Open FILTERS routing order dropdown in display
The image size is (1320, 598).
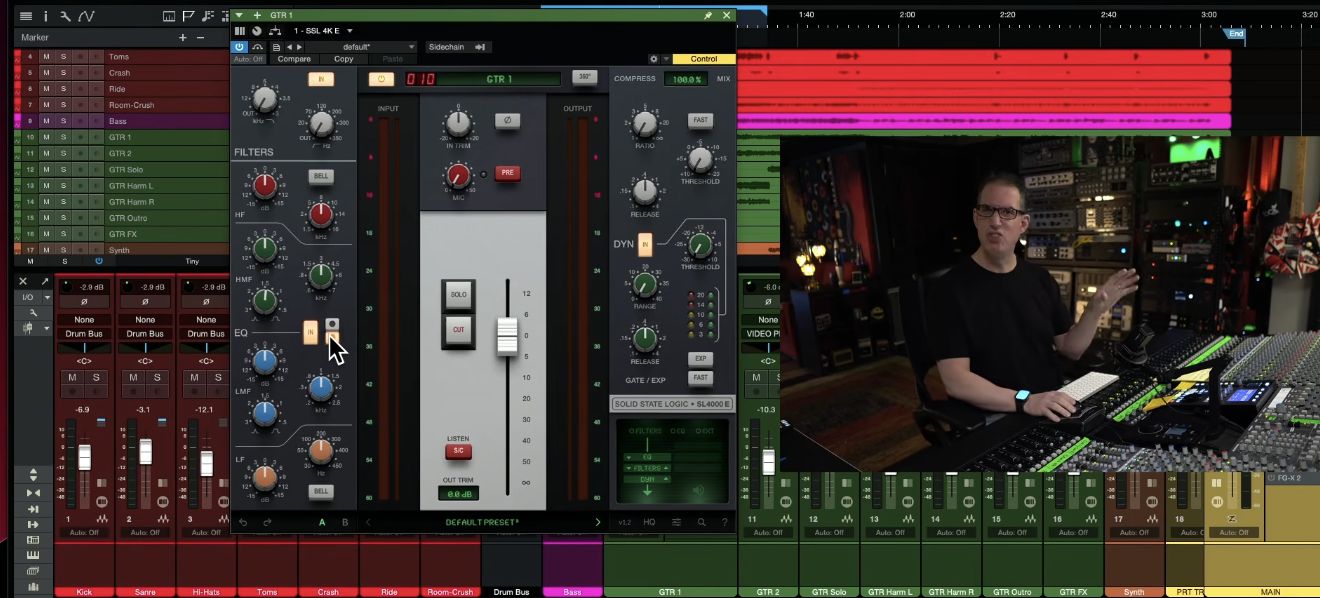point(646,468)
